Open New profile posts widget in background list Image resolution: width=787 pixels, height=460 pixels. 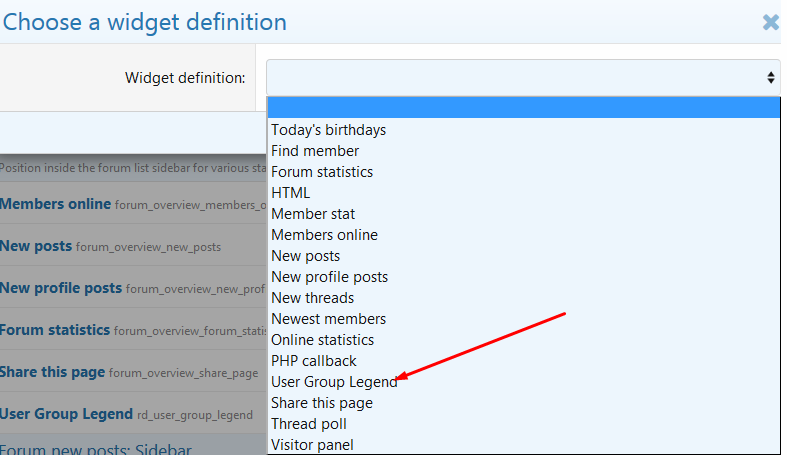tap(61, 288)
